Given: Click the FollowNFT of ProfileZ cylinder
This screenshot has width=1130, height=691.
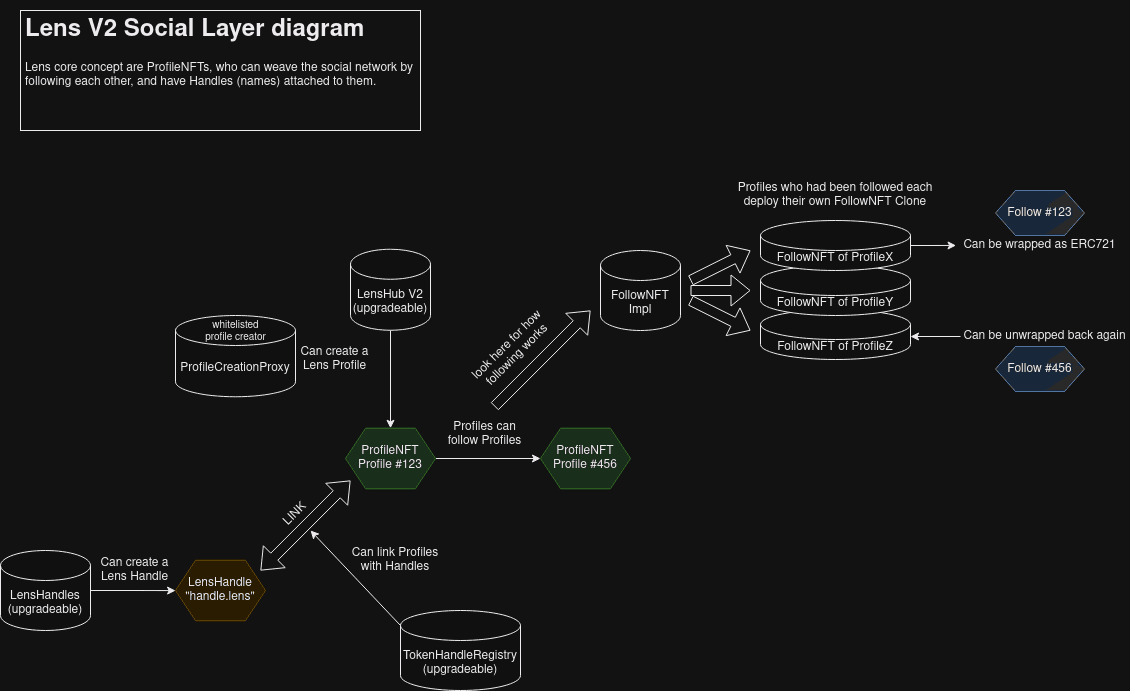Looking at the screenshot, I should (835, 338).
